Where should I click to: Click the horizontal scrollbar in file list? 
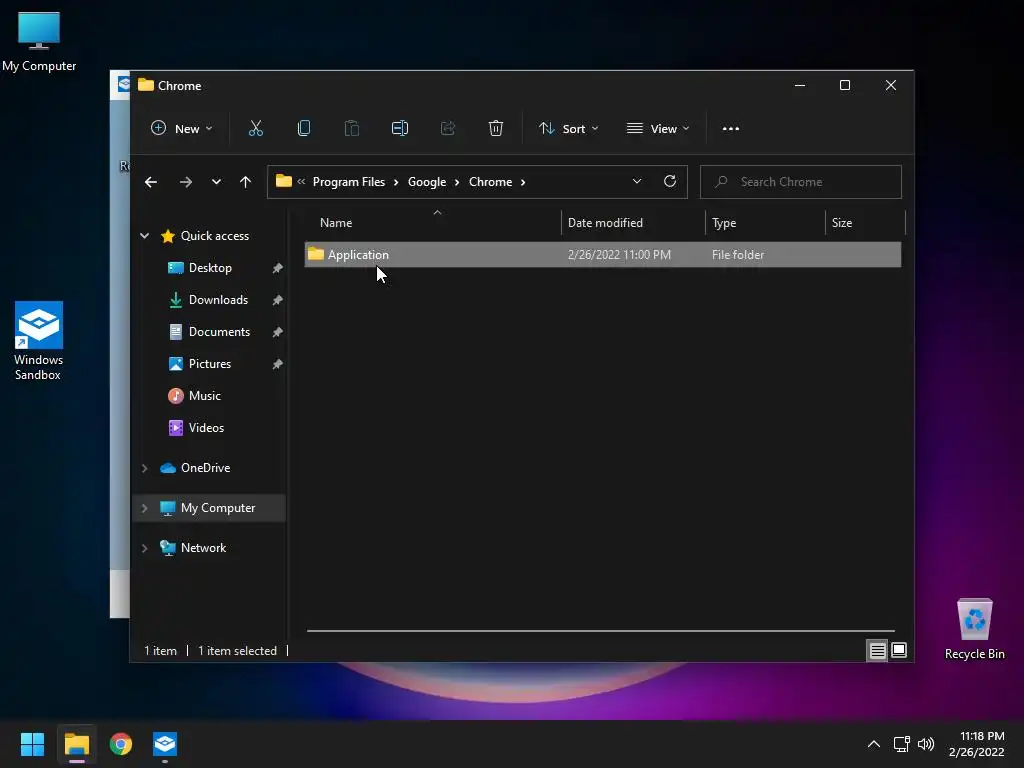(600, 631)
